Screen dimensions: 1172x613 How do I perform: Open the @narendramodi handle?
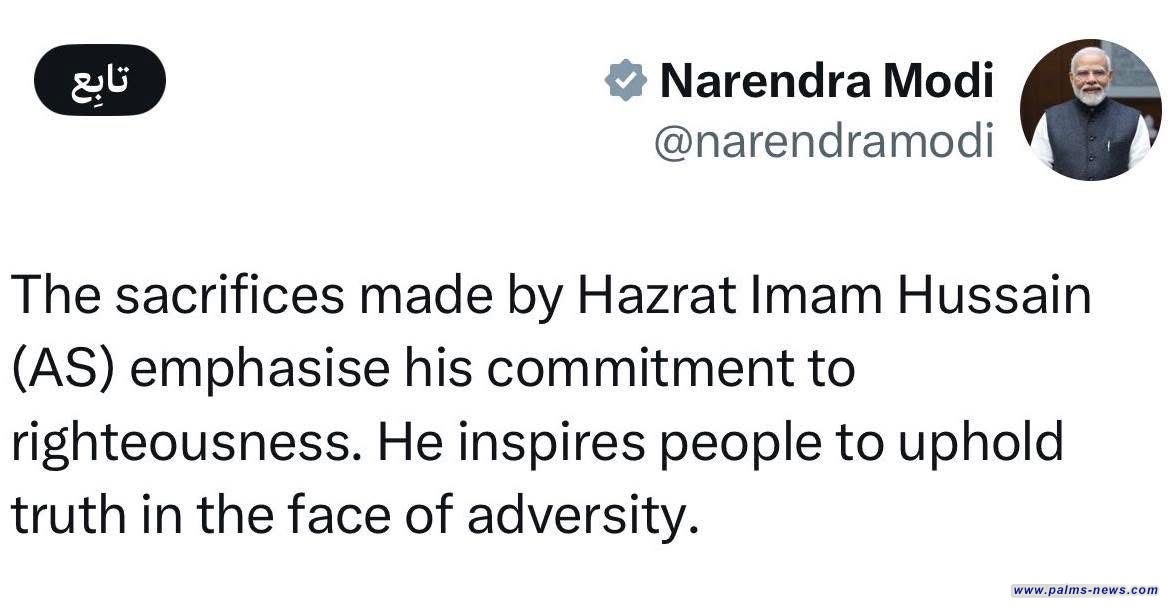(823, 142)
